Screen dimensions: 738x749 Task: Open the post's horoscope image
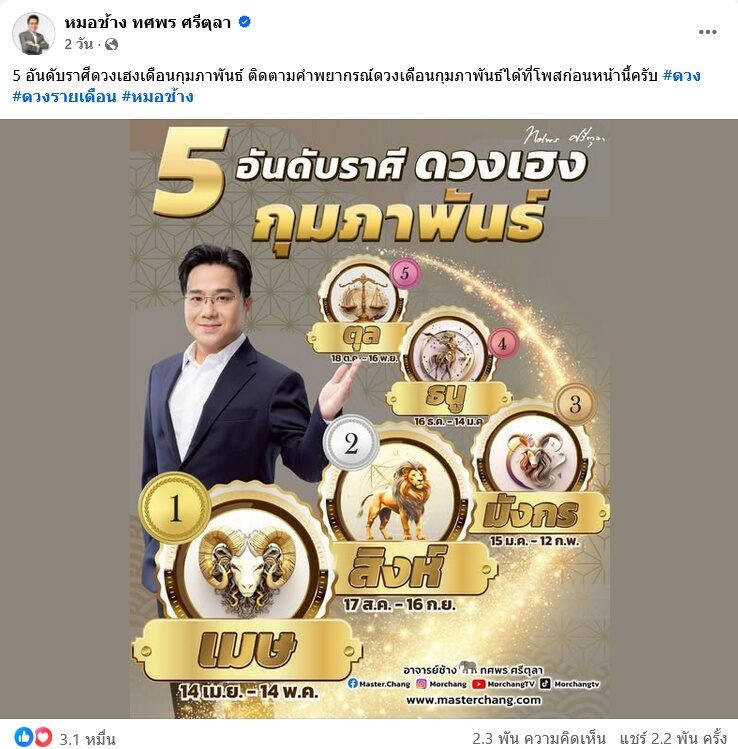[369, 419]
